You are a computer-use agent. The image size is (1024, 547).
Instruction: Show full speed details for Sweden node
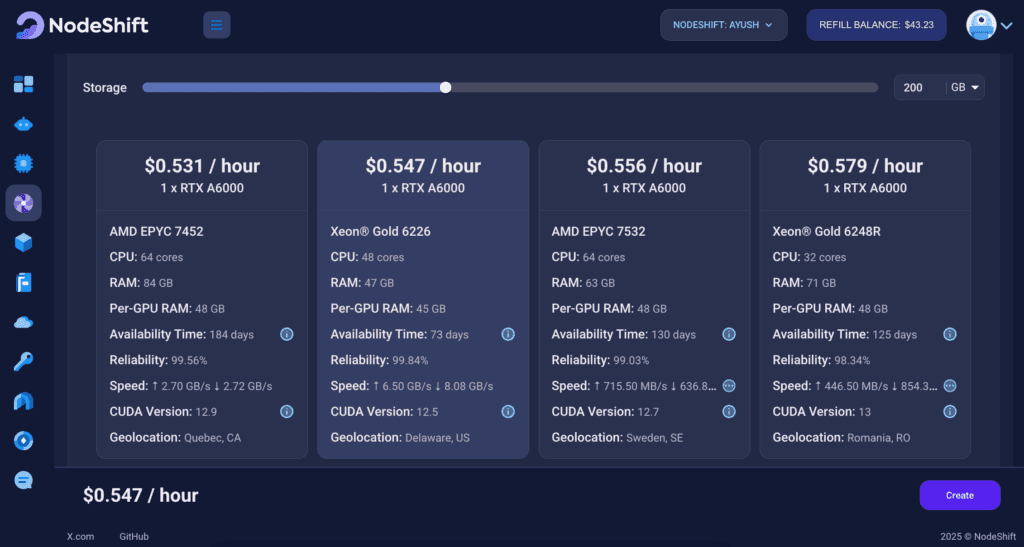(729, 386)
